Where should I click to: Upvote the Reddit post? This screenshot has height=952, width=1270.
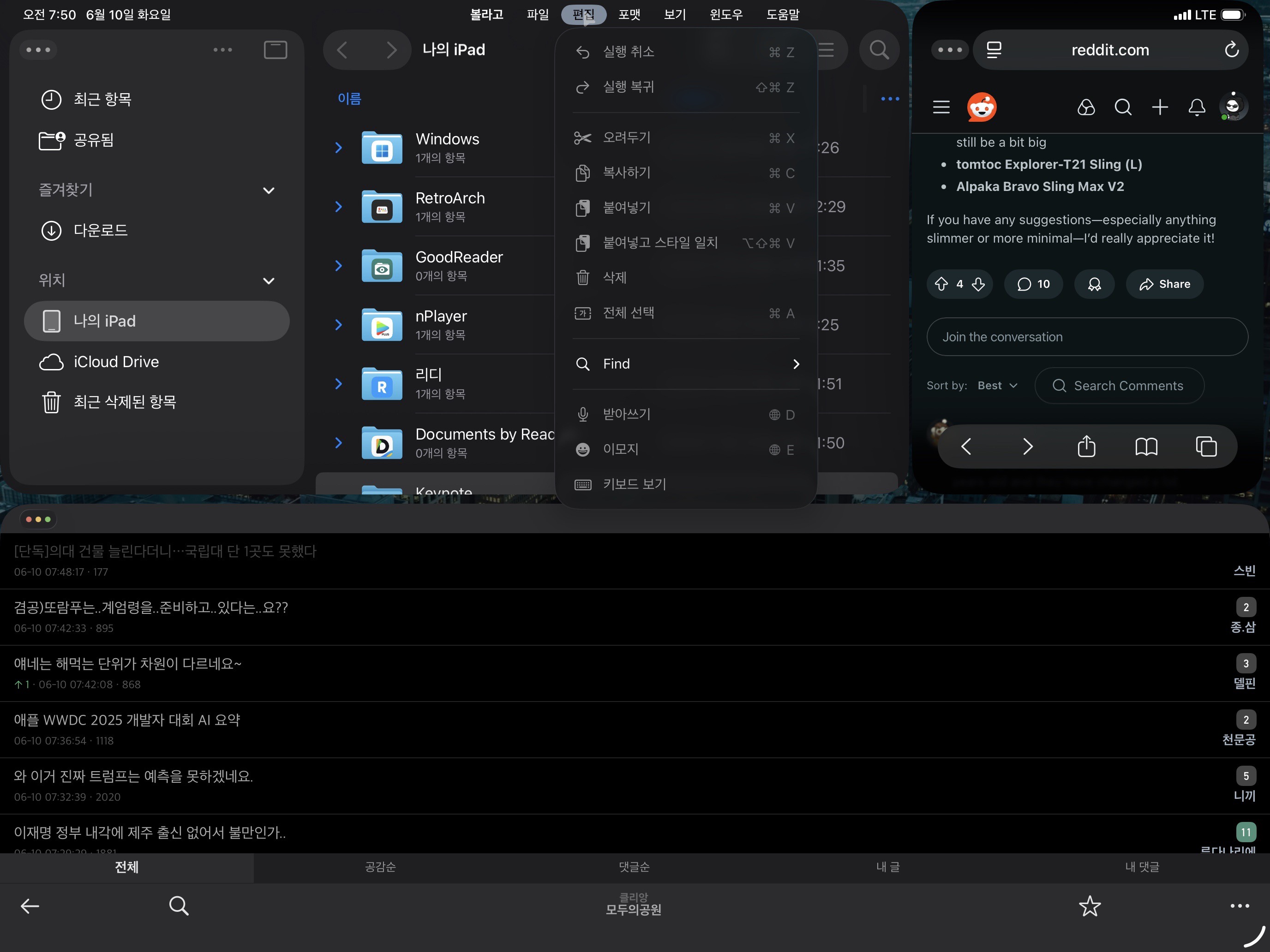pyautogui.click(x=941, y=284)
